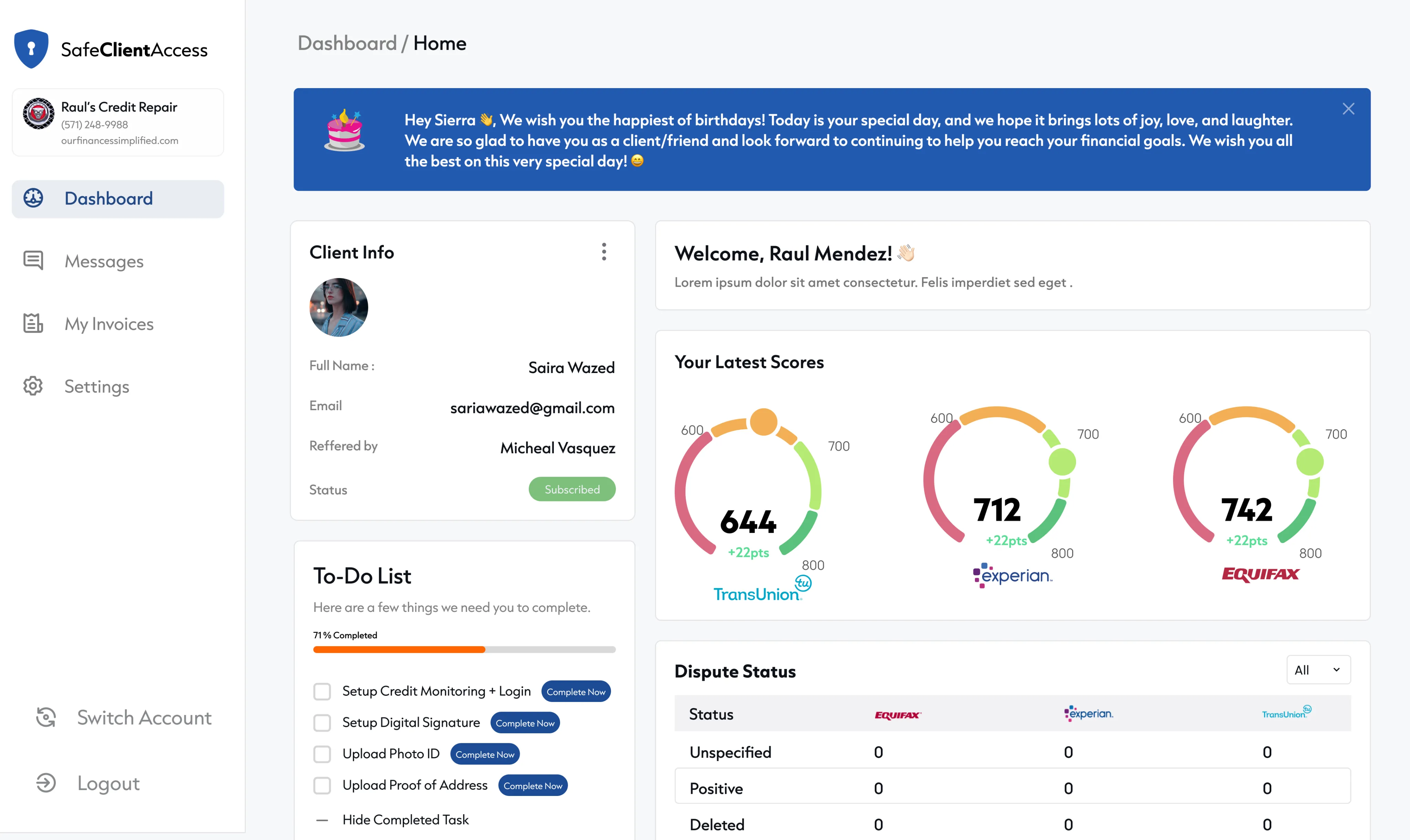Check Upload Proof of Address checkbox
The image size is (1410, 840).
pos(322,785)
